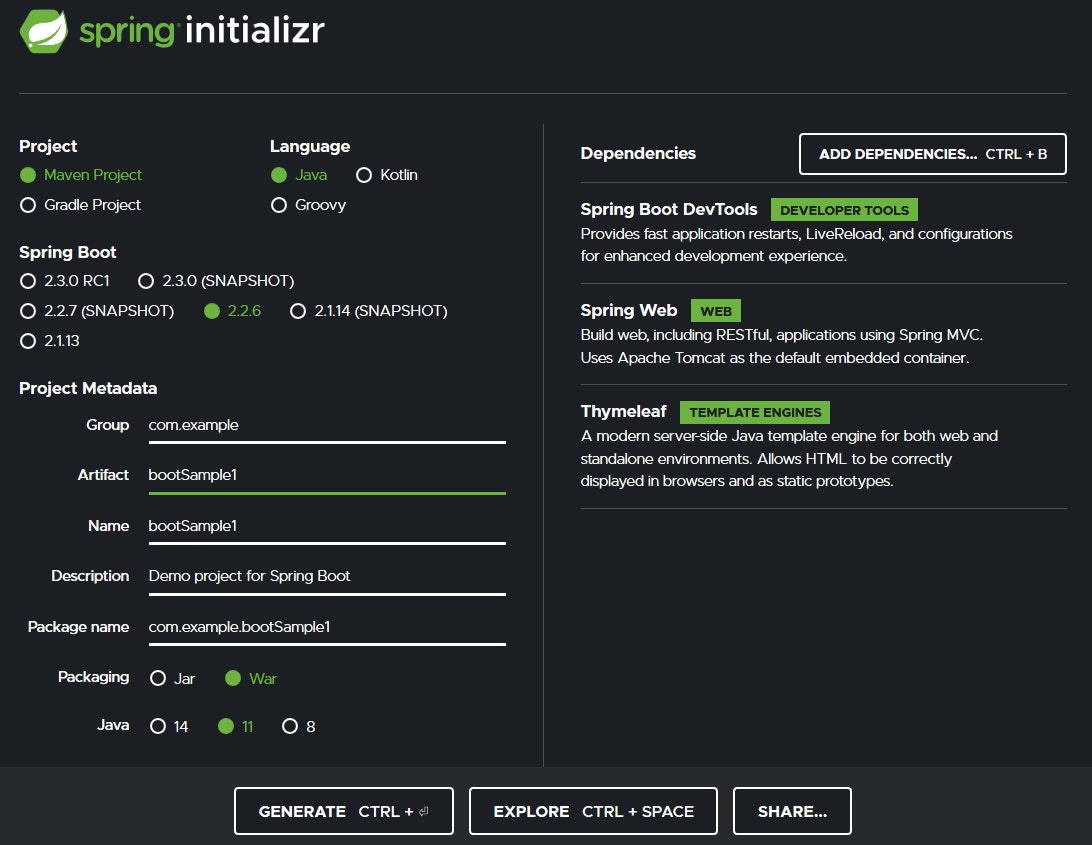Click the Share button
1092x845 pixels.
(793, 811)
